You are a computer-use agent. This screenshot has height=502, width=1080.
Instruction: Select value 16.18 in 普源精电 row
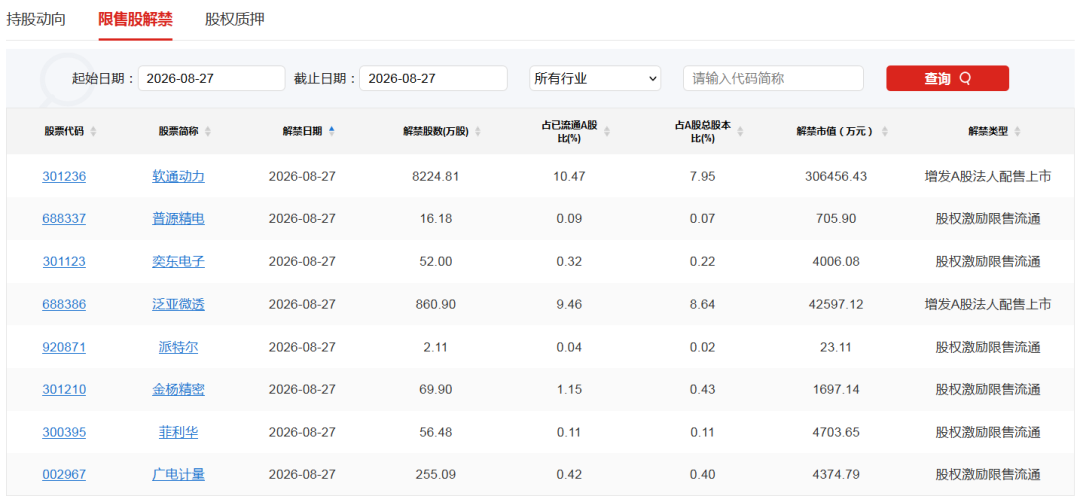pos(435,219)
